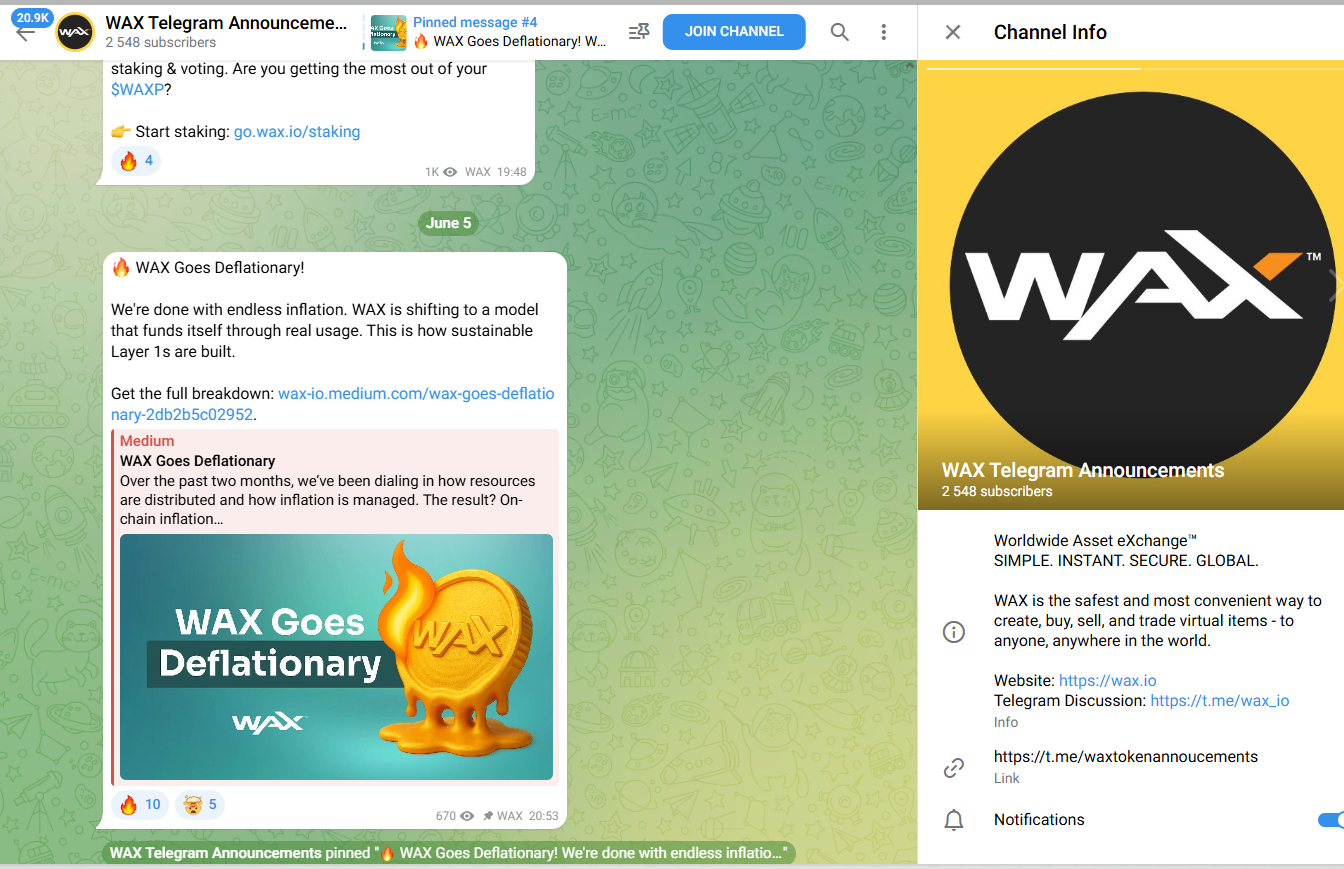Click the pinned message thumbnail image
The image size is (1344, 869).
pyautogui.click(x=388, y=33)
